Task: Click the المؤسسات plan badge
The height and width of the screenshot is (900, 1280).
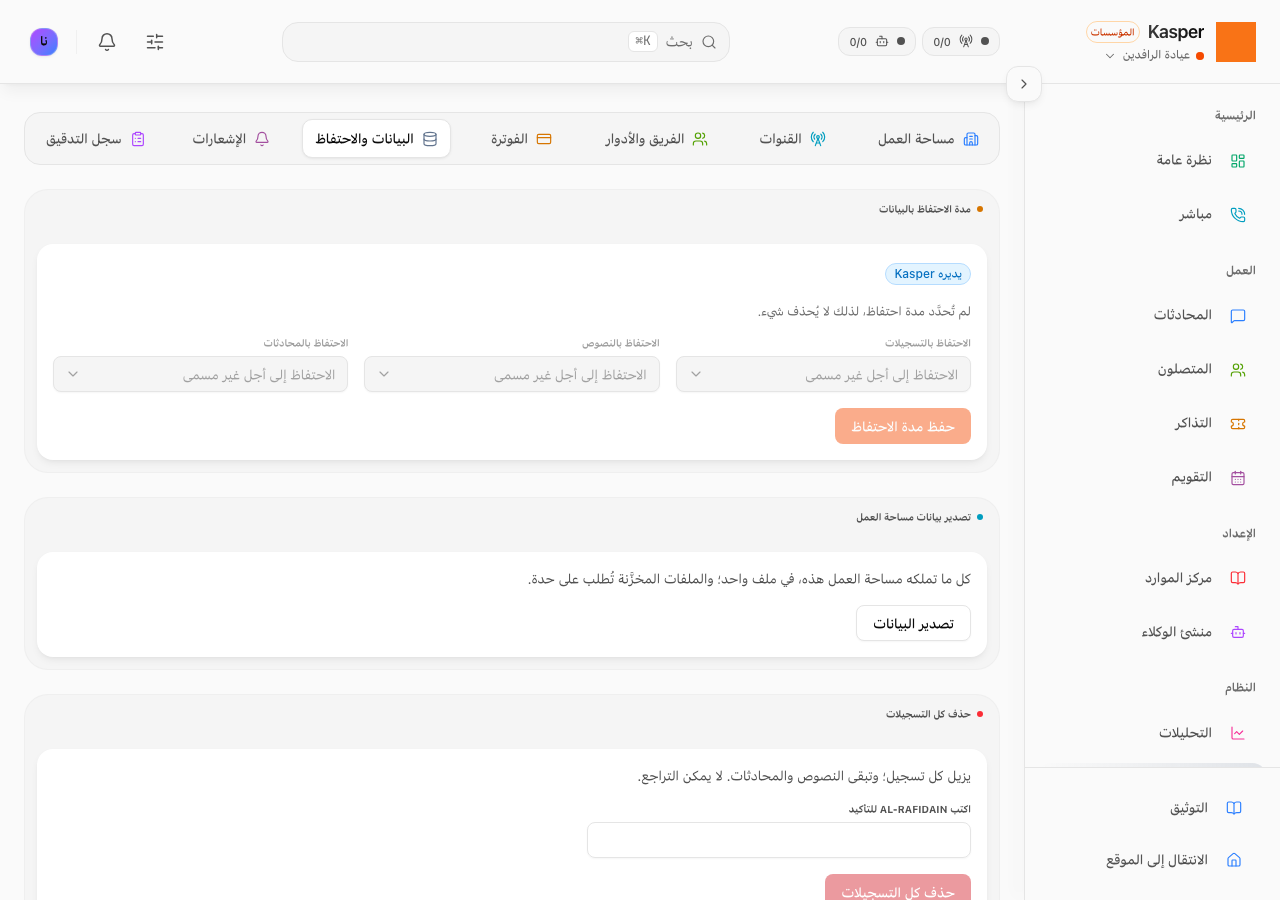Action: click(x=1113, y=32)
